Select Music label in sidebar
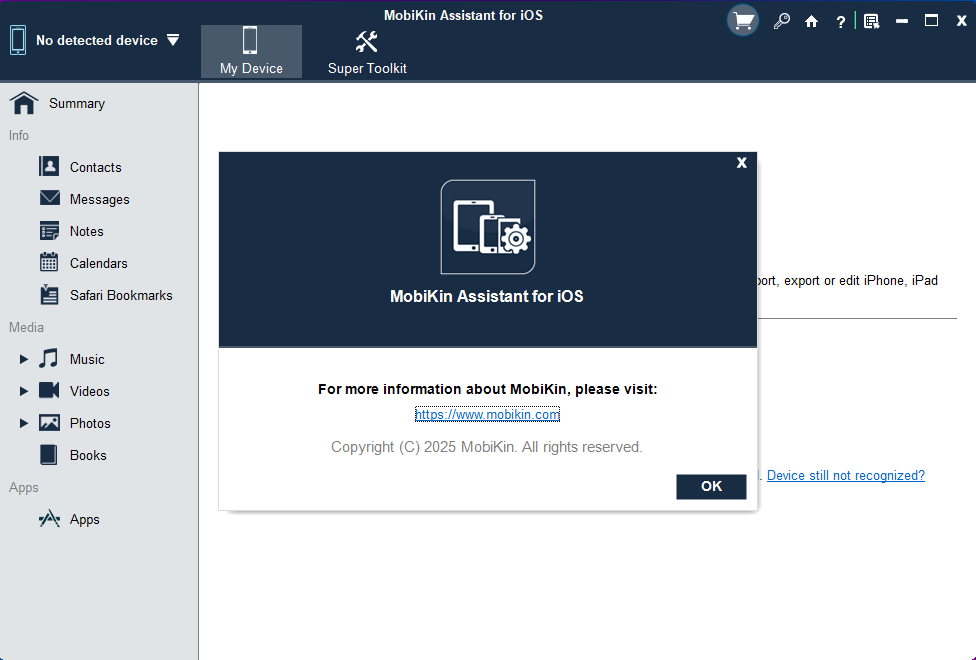The image size is (976, 660). point(87,360)
